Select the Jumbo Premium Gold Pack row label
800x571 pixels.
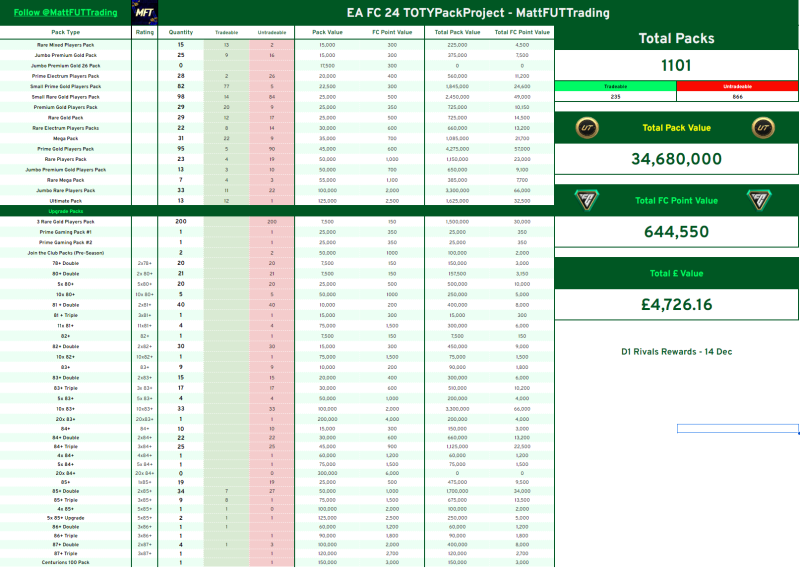pos(66,55)
